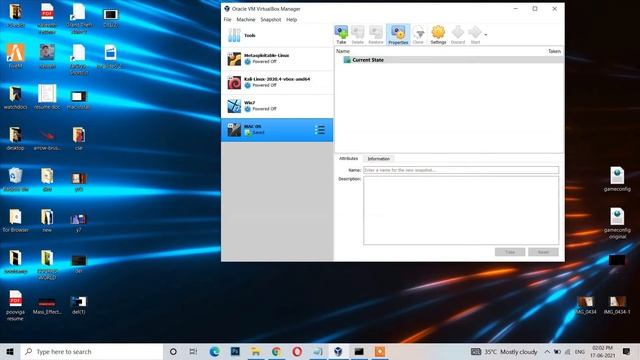Launch Opera browser from taskbar

297,351
